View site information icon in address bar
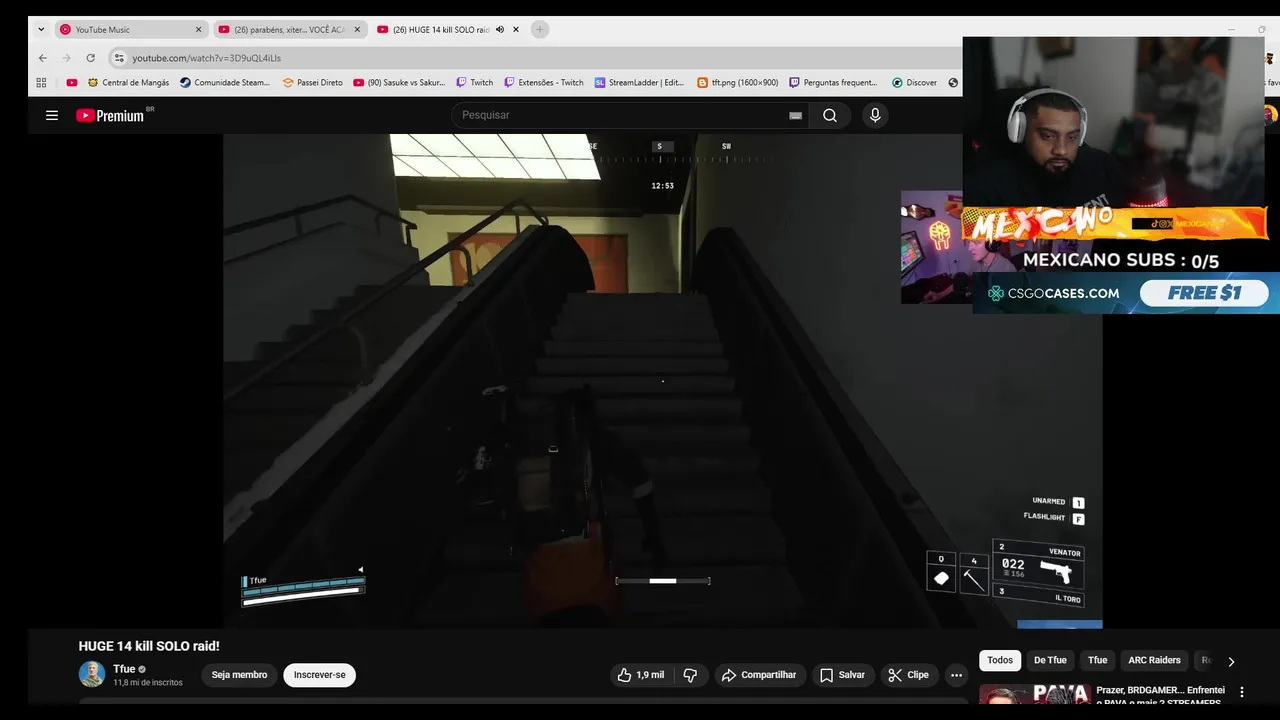The image size is (1280, 720). (x=119, y=58)
